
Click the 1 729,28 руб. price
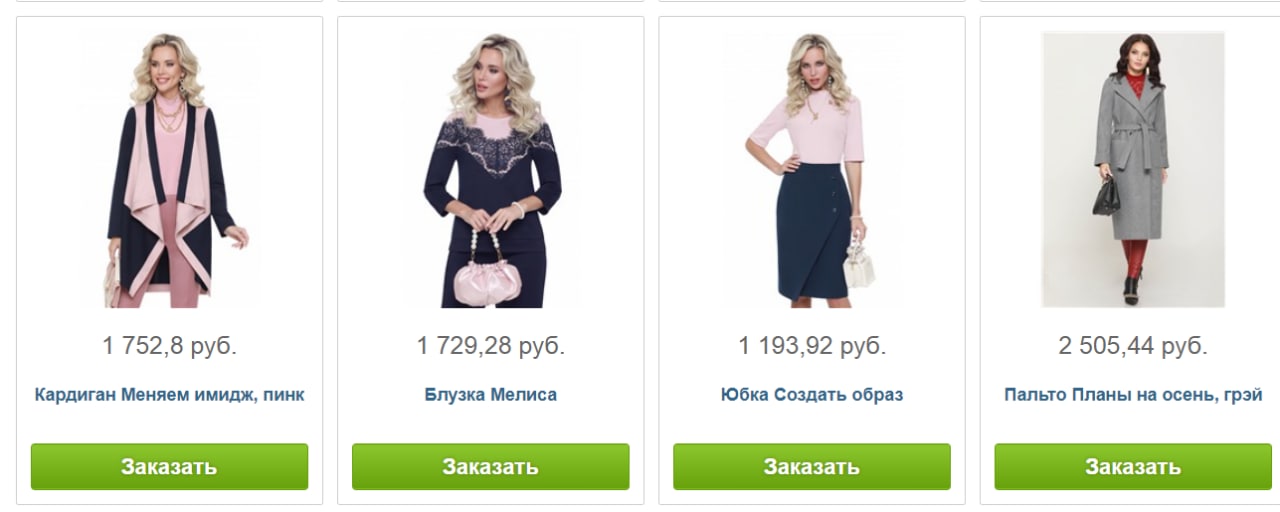(491, 347)
